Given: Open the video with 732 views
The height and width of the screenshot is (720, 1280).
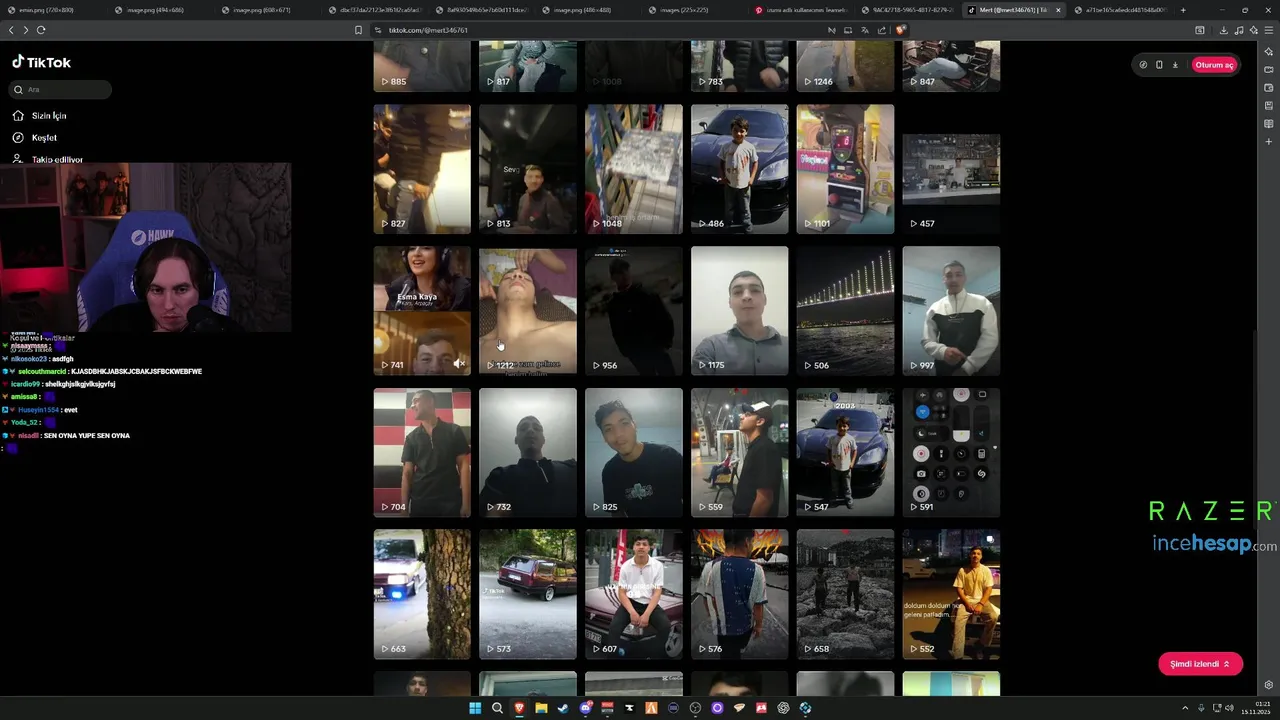Looking at the screenshot, I should click(528, 453).
